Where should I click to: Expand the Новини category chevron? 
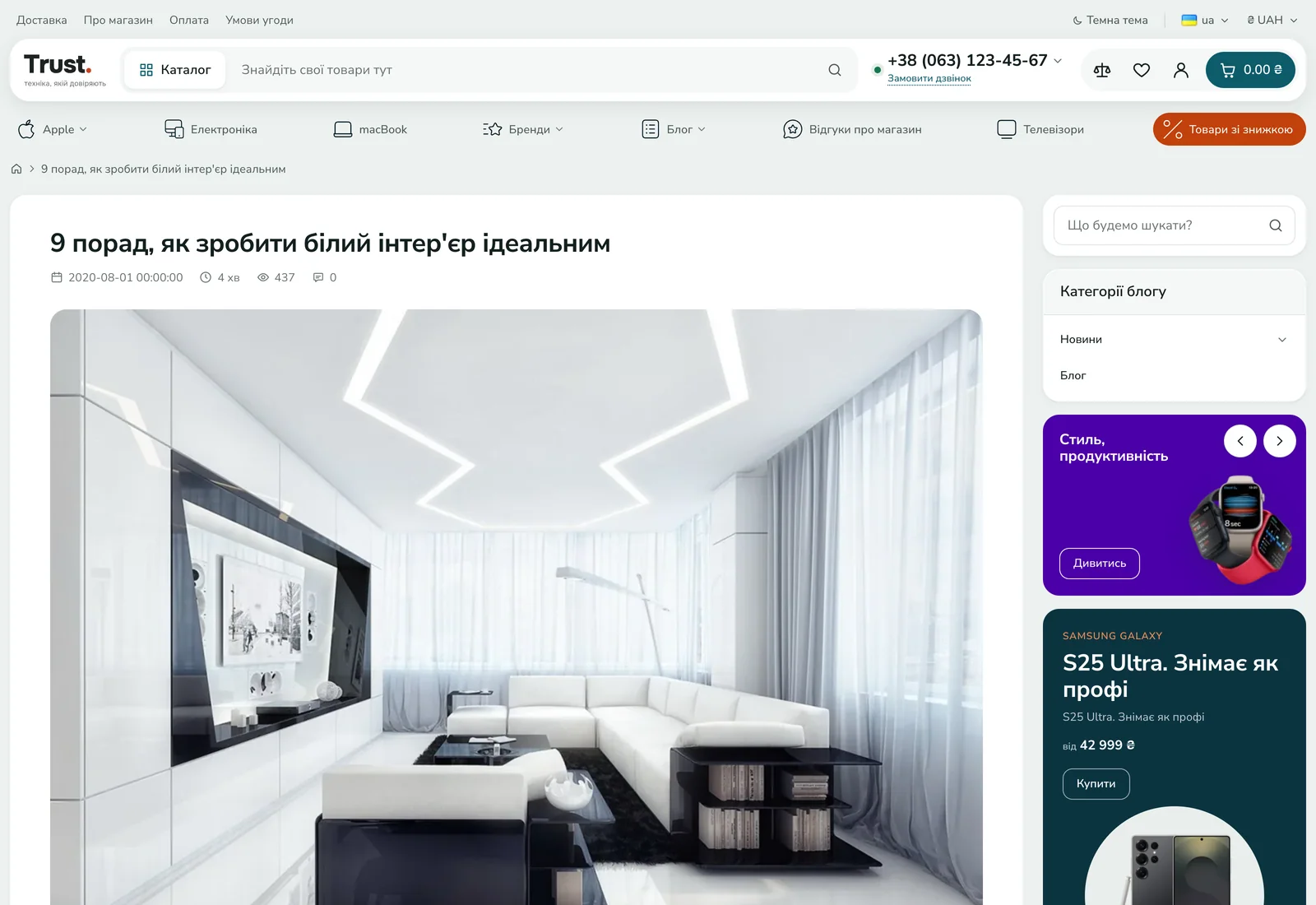pos(1282,340)
